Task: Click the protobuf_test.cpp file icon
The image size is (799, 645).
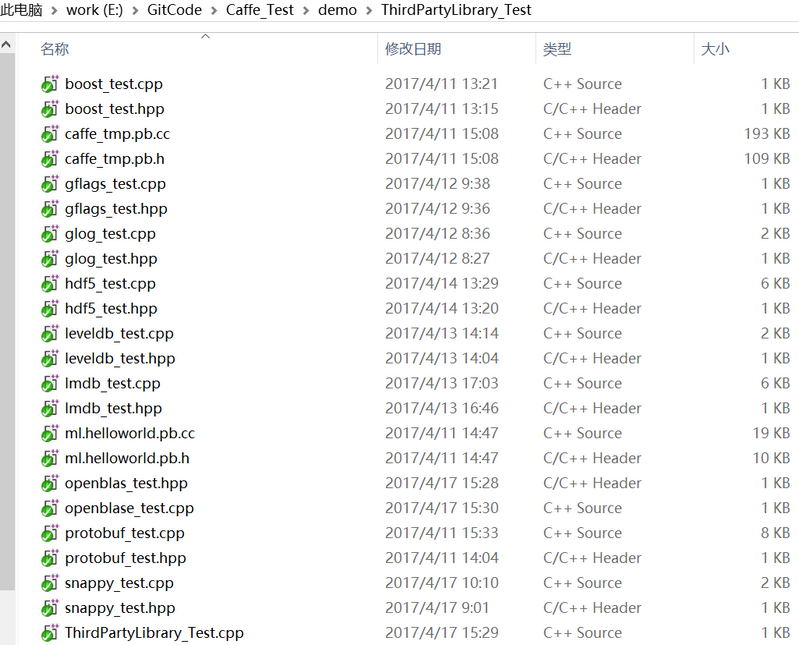Action: point(49,533)
